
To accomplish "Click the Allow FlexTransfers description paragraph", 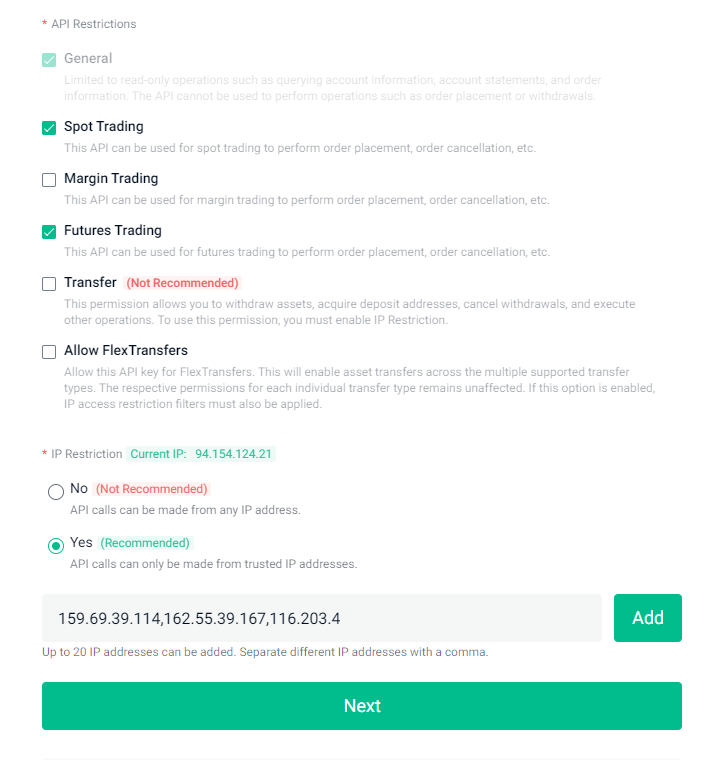I will [359, 388].
